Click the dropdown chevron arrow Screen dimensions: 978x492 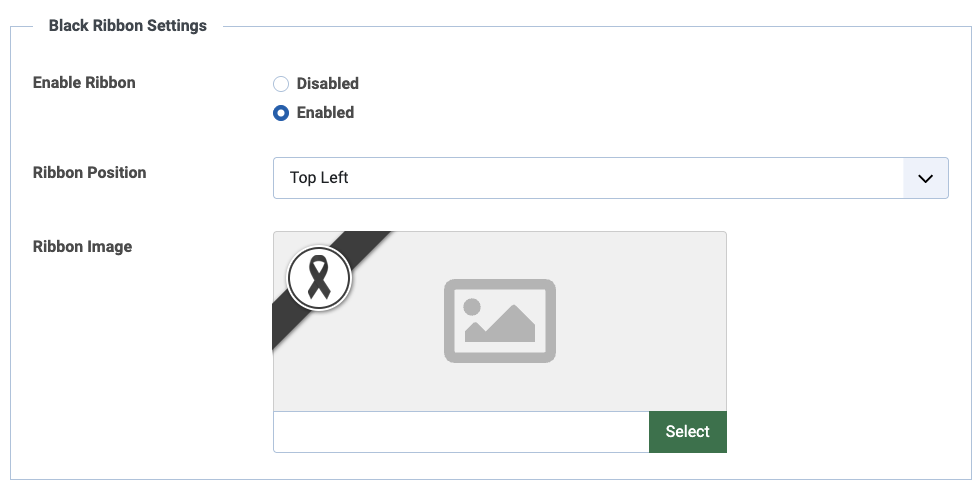pyautogui.click(x=925, y=178)
